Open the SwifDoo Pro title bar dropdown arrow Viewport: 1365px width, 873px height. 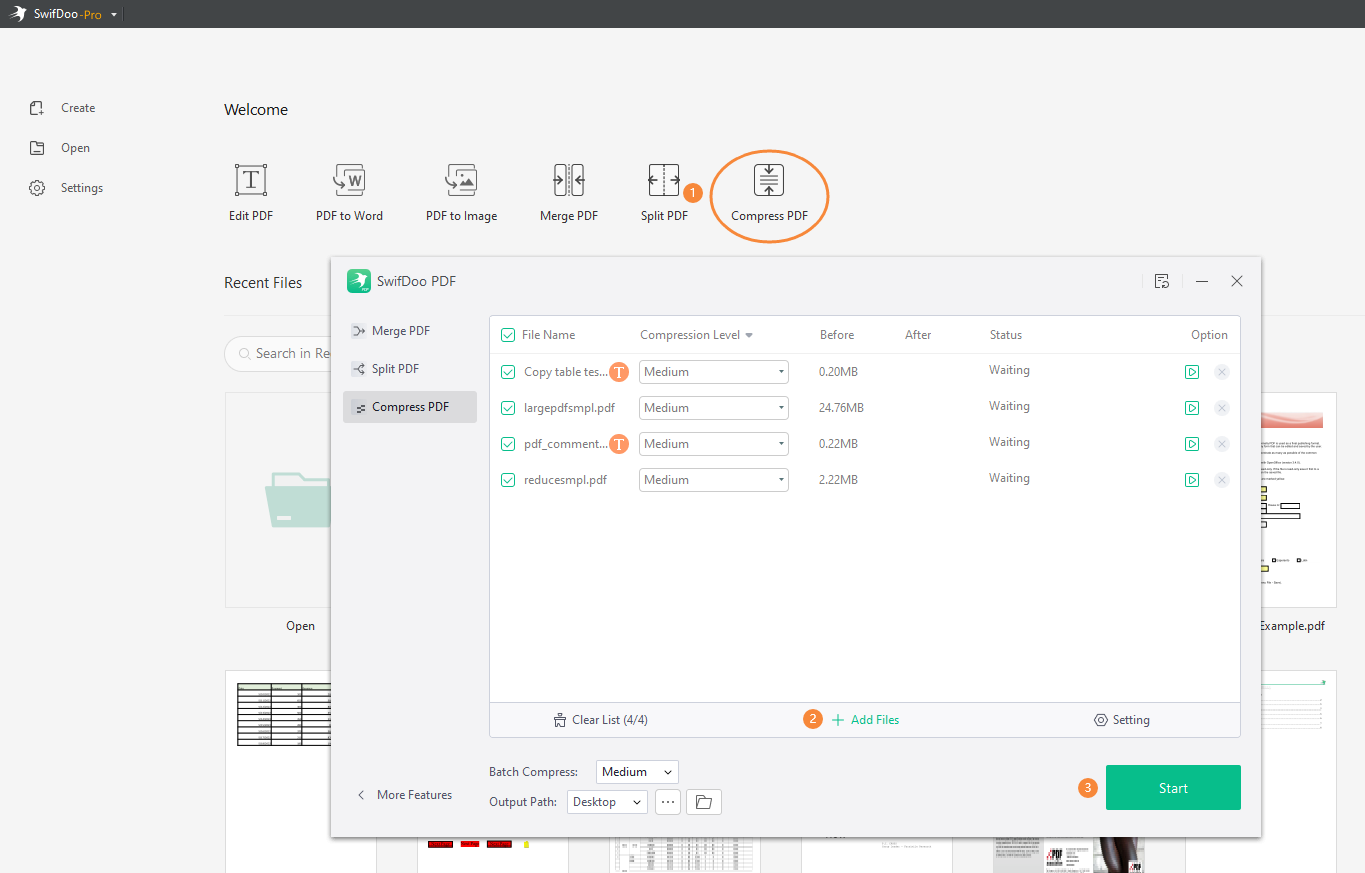tap(114, 15)
